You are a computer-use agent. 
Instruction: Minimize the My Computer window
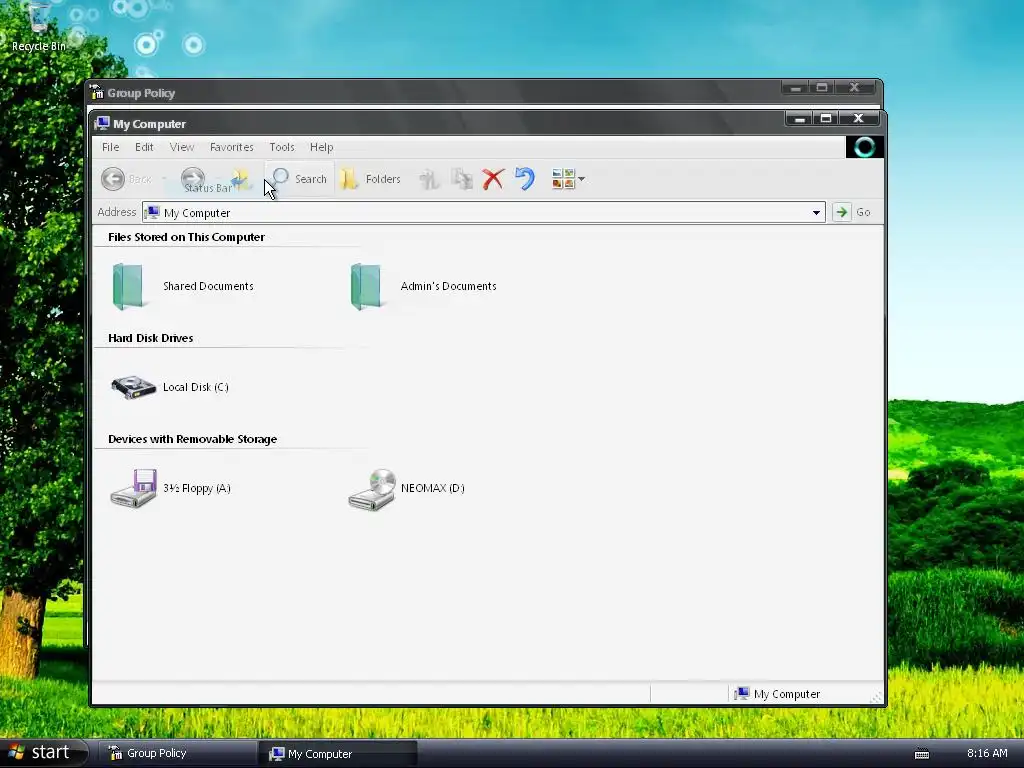(799, 118)
